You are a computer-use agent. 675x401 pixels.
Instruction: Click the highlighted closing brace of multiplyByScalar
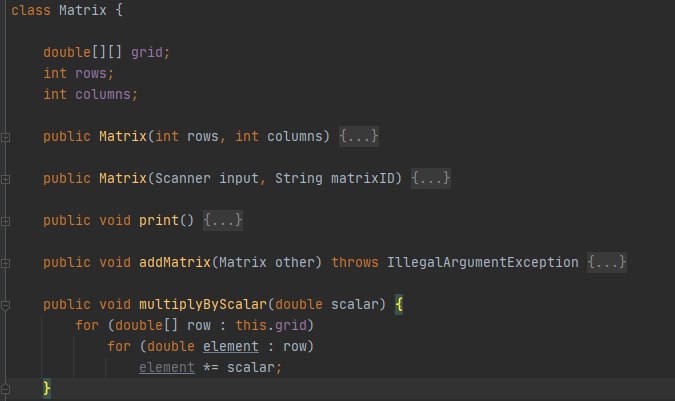coord(47,388)
